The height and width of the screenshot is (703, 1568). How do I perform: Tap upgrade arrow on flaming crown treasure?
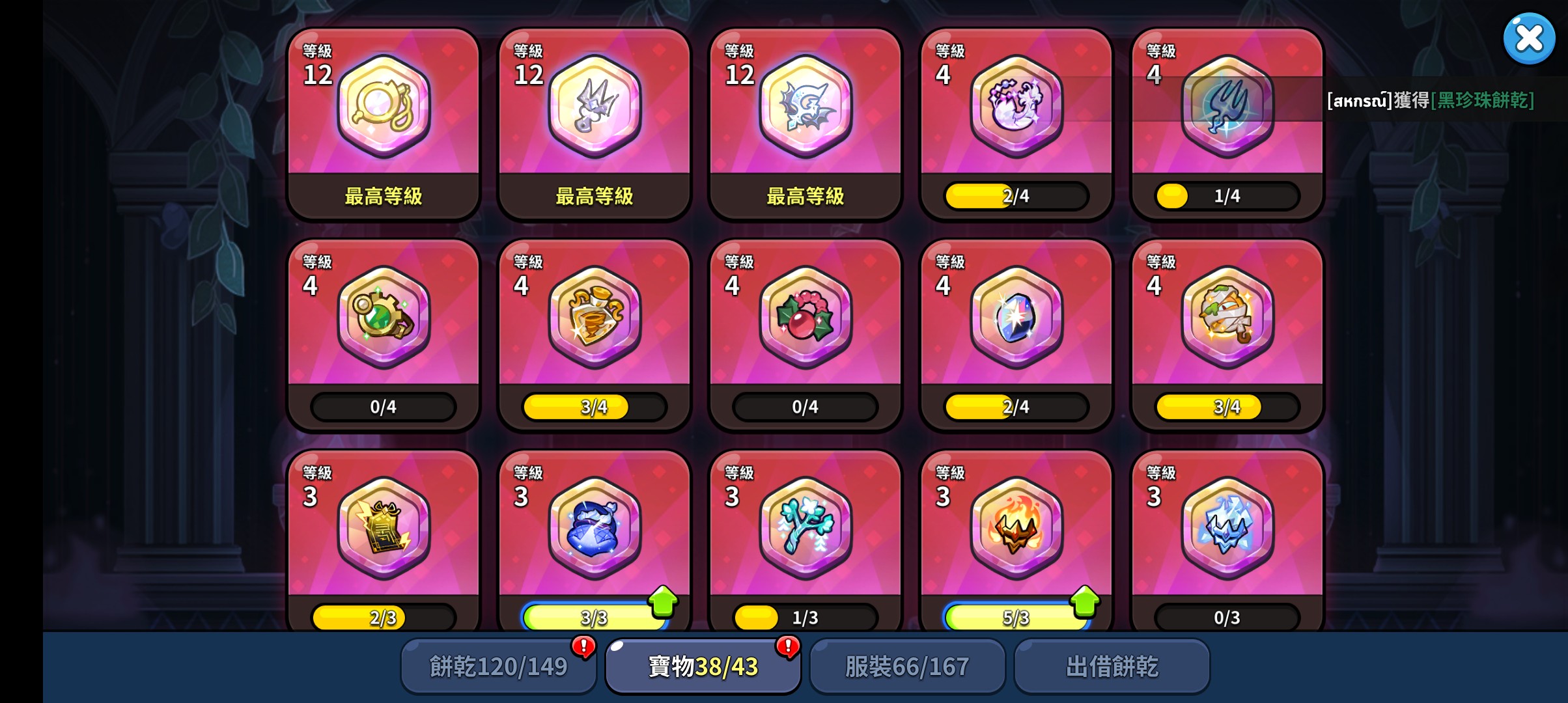click(1085, 601)
